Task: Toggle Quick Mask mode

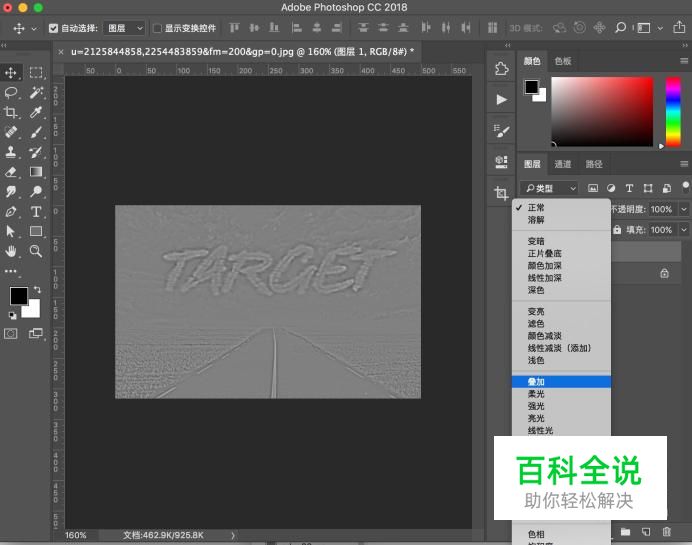Action: click(x=11, y=334)
